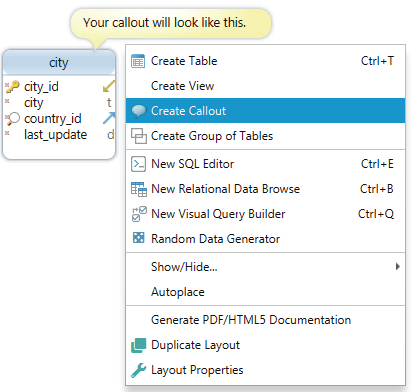Click the New Relational Data Browse icon
The image size is (412, 392).
point(139,189)
